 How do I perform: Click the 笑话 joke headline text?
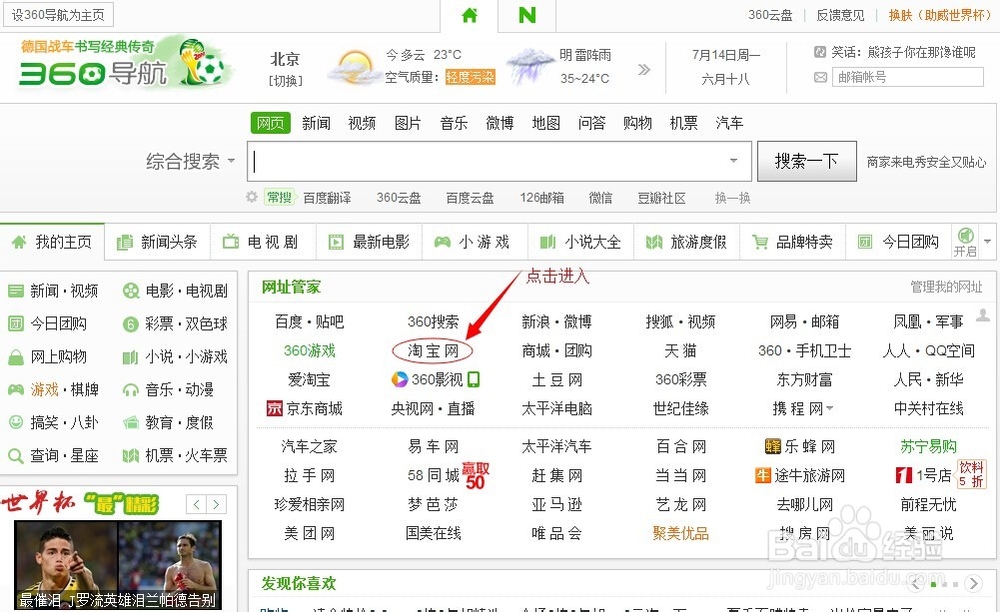[x=903, y=52]
